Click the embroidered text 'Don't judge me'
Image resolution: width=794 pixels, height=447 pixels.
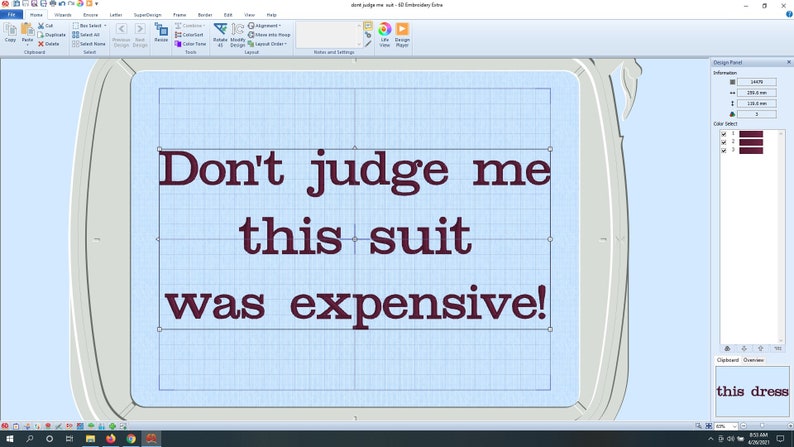pyautogui.click(x=354, y=172)
